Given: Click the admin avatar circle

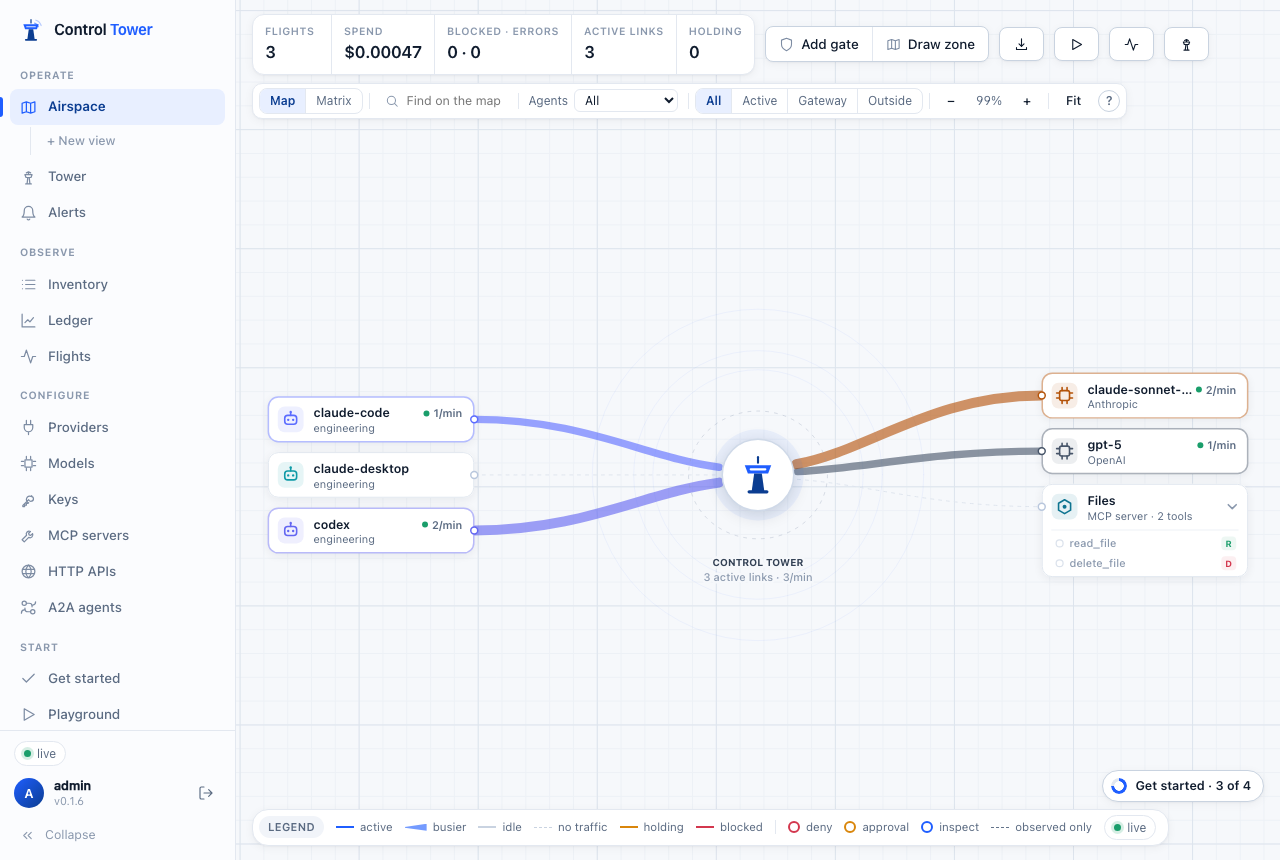Looking at the screenshot, I should point(29,793).
